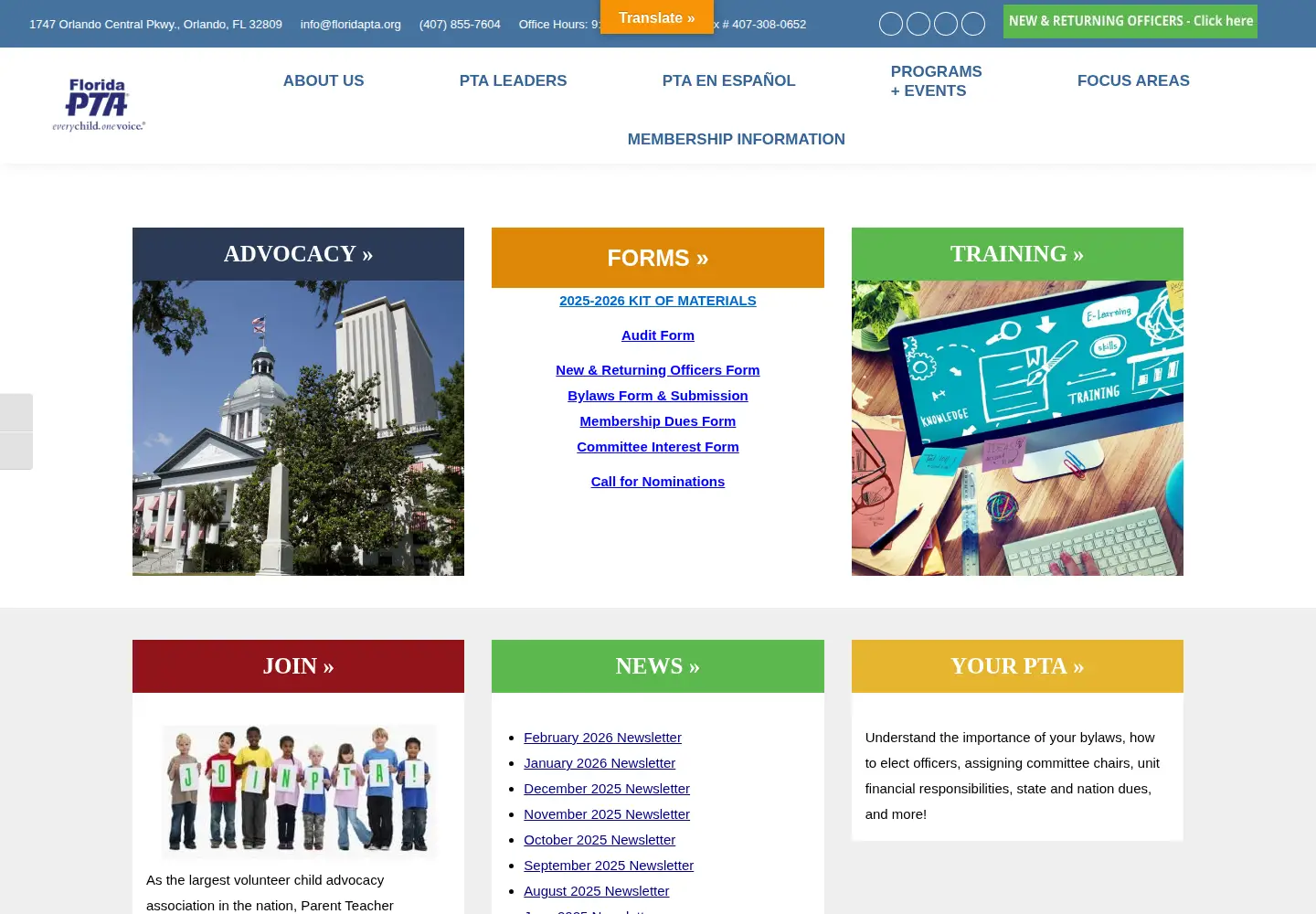Open the ADVOCACY » heading

point(298,254)
